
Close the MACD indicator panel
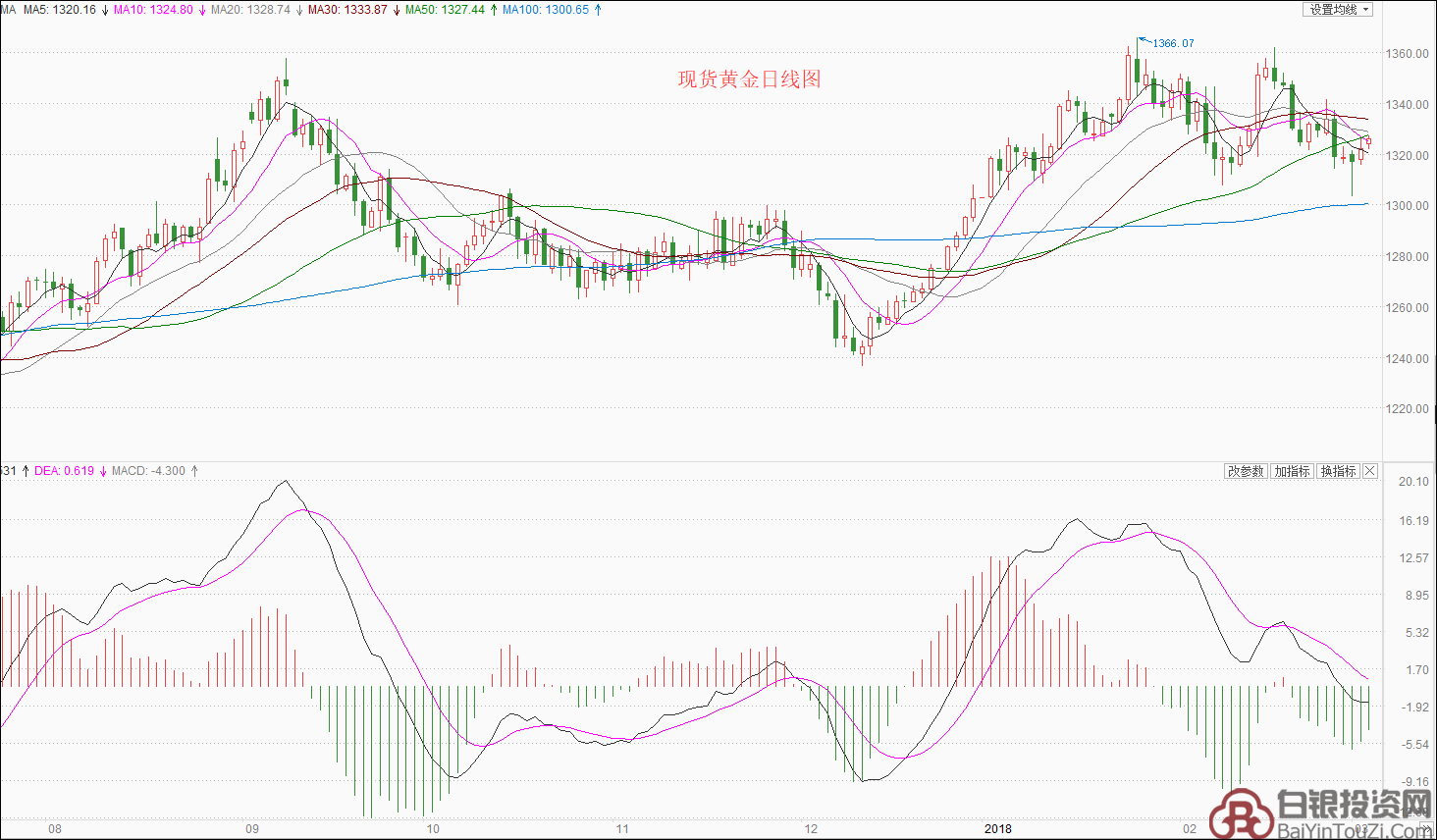[x=1370, y=471]
